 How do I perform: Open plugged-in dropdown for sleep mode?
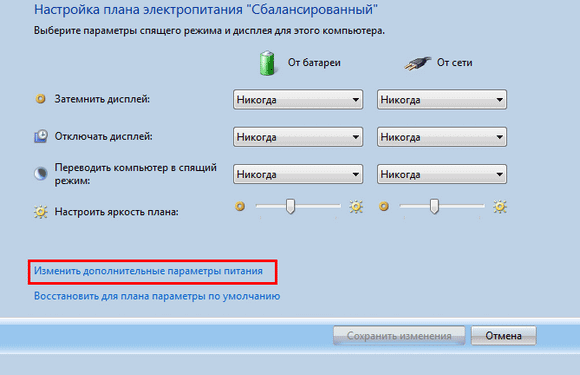pos(442,174)
